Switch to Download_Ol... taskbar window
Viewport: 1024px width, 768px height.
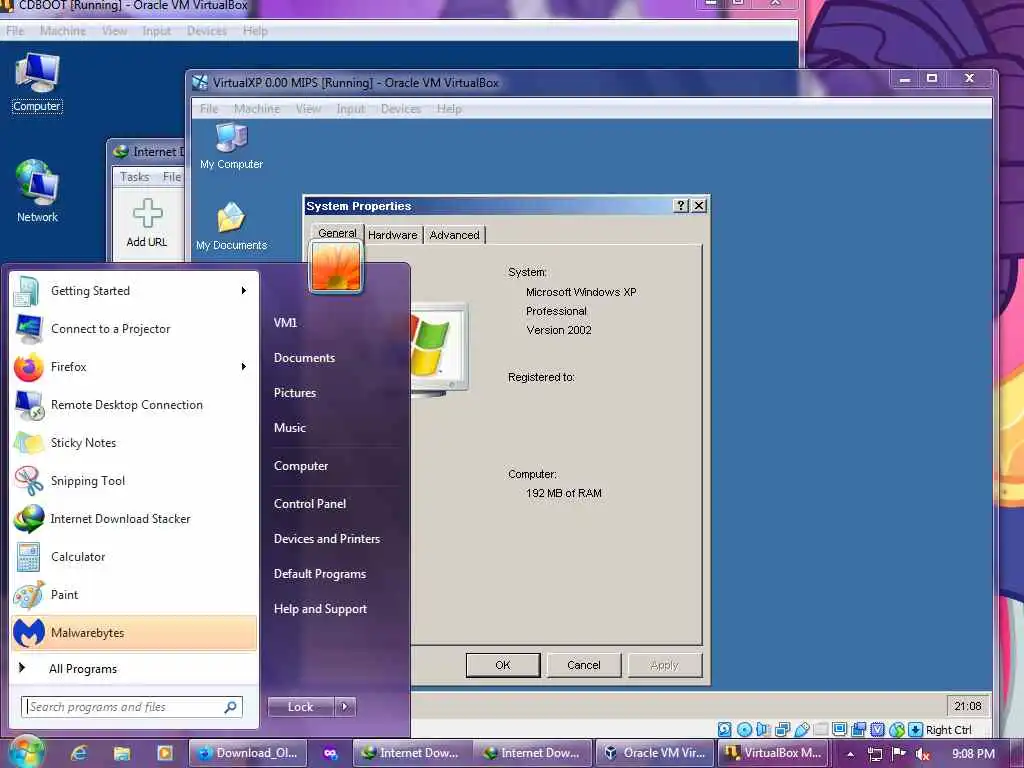pyautogui.click(x=248, y=753)
